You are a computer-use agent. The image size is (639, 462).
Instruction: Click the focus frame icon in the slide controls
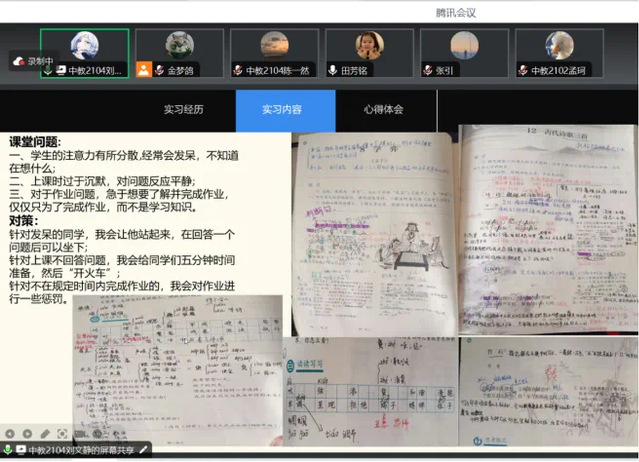(62, 433)
